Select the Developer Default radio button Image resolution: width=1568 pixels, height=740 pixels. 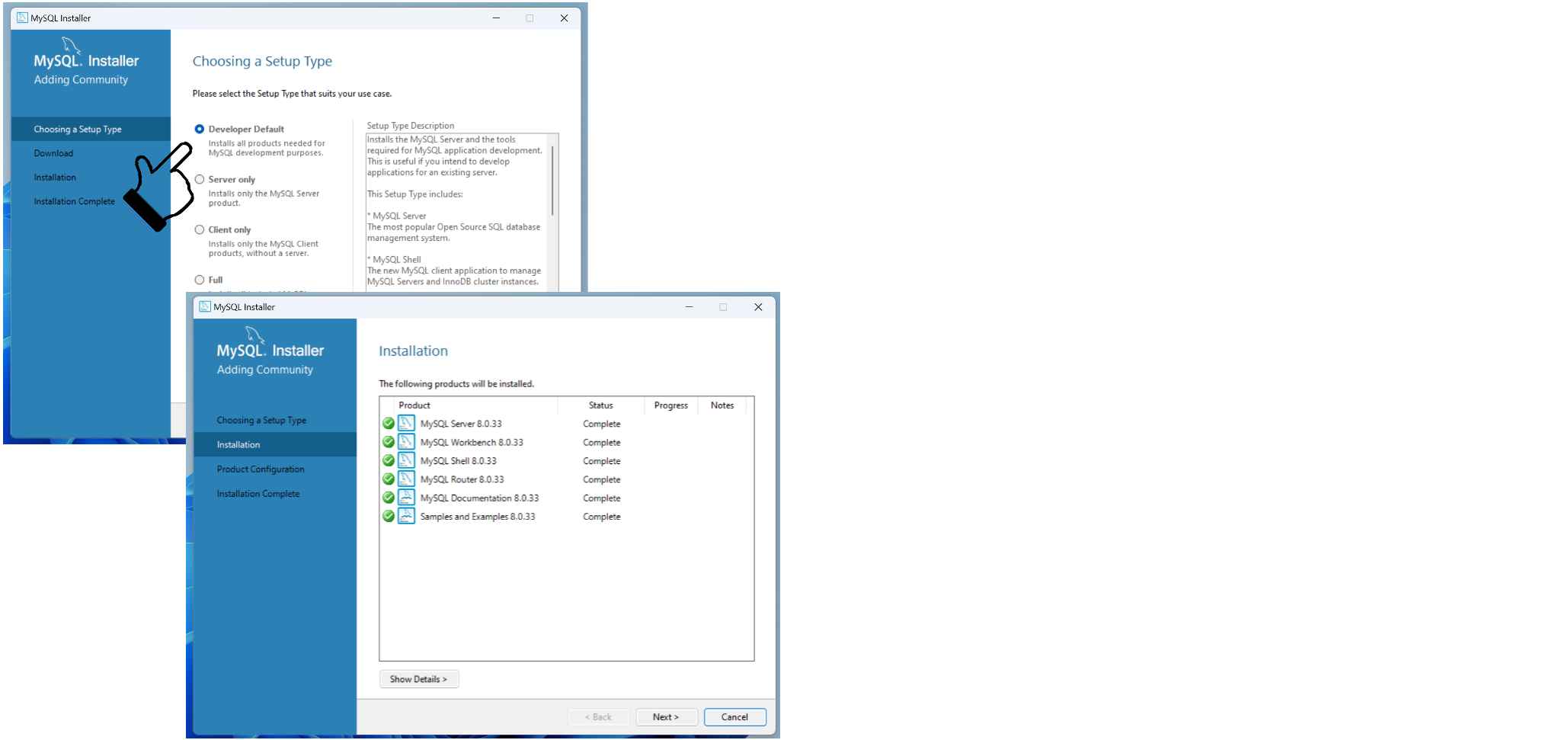pyautogui.click(x=200, y=129)
